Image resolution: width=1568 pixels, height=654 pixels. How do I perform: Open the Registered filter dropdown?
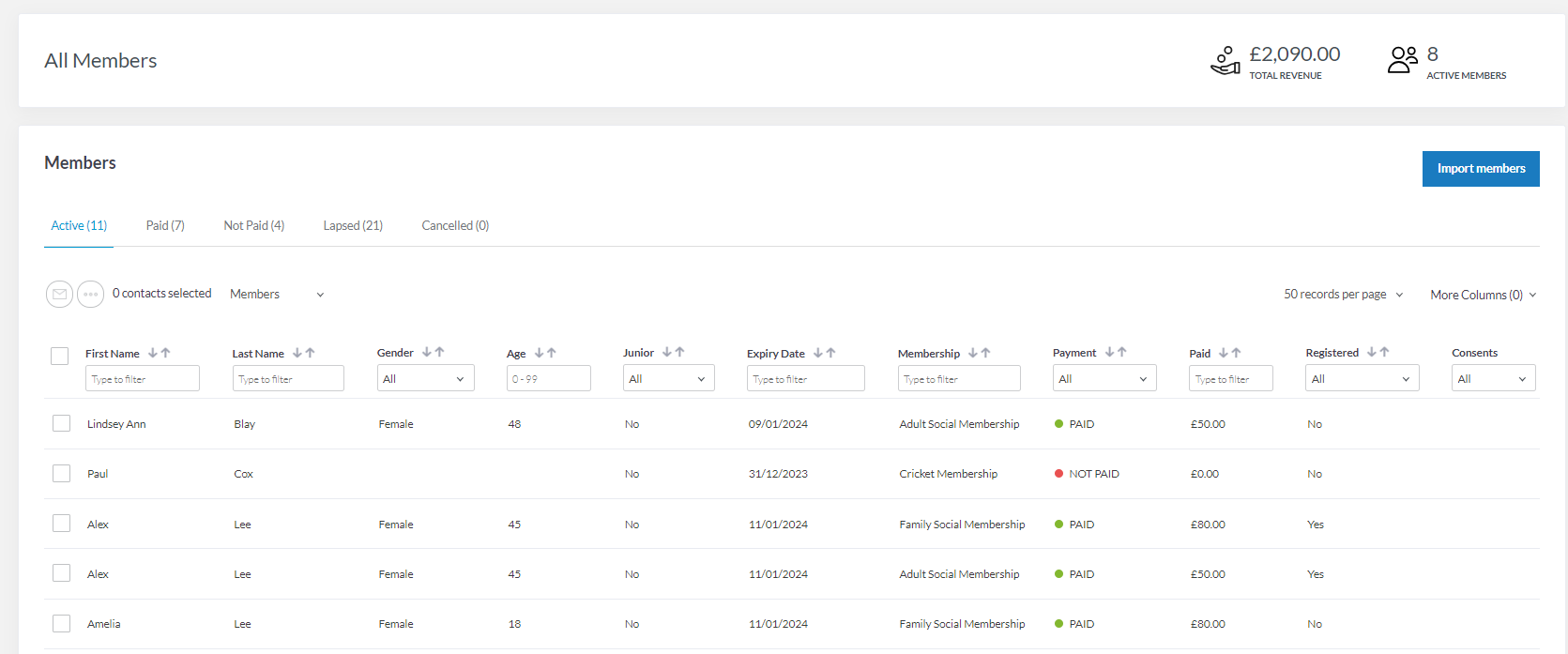1362,378
